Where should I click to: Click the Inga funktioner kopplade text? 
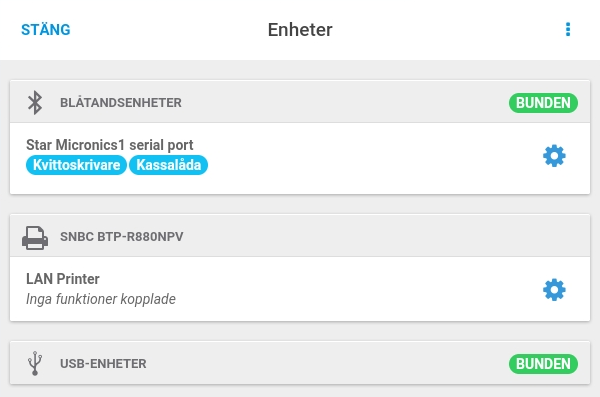click(101, 299)
